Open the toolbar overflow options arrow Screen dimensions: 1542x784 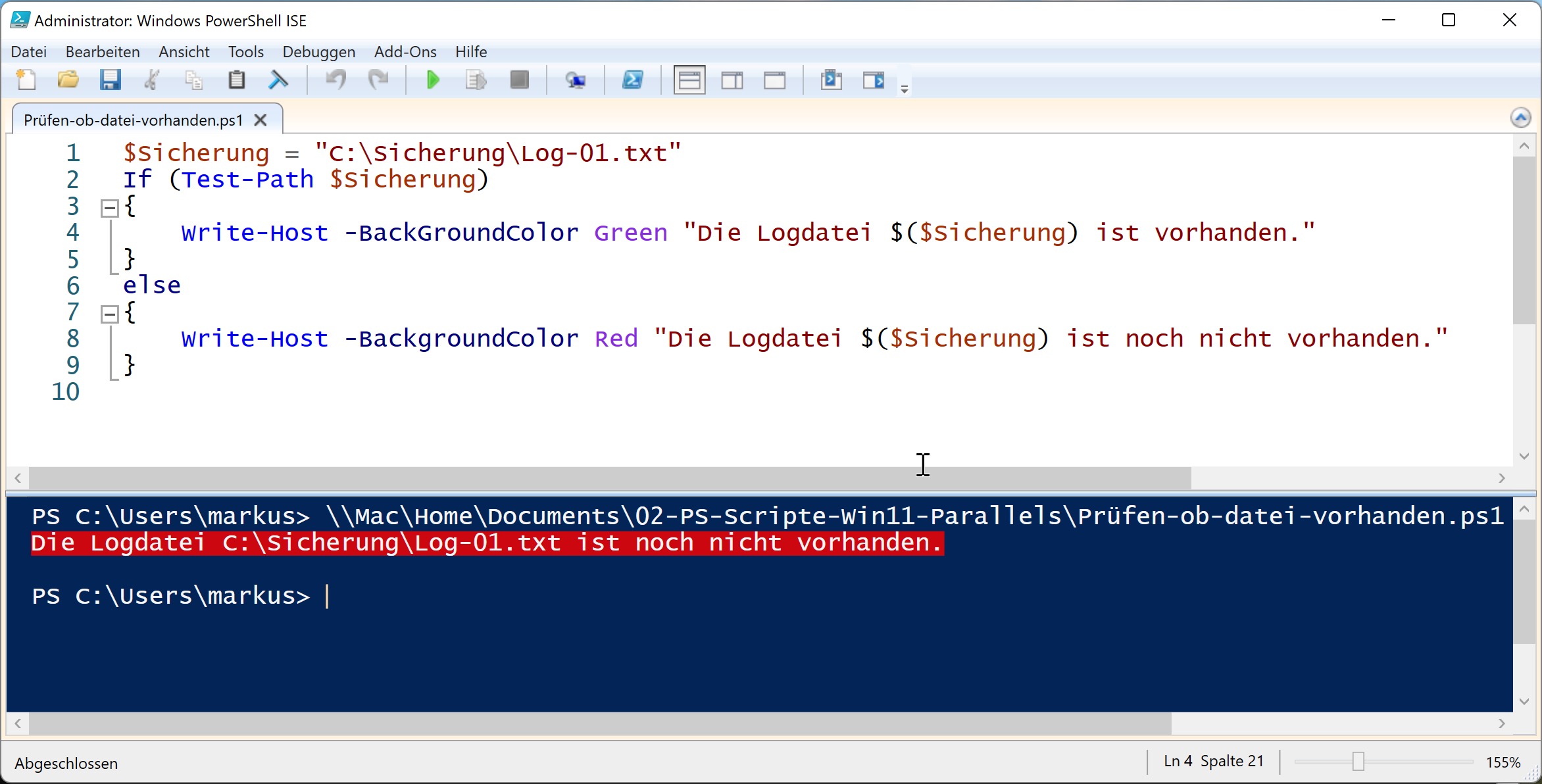pos(905,89)
